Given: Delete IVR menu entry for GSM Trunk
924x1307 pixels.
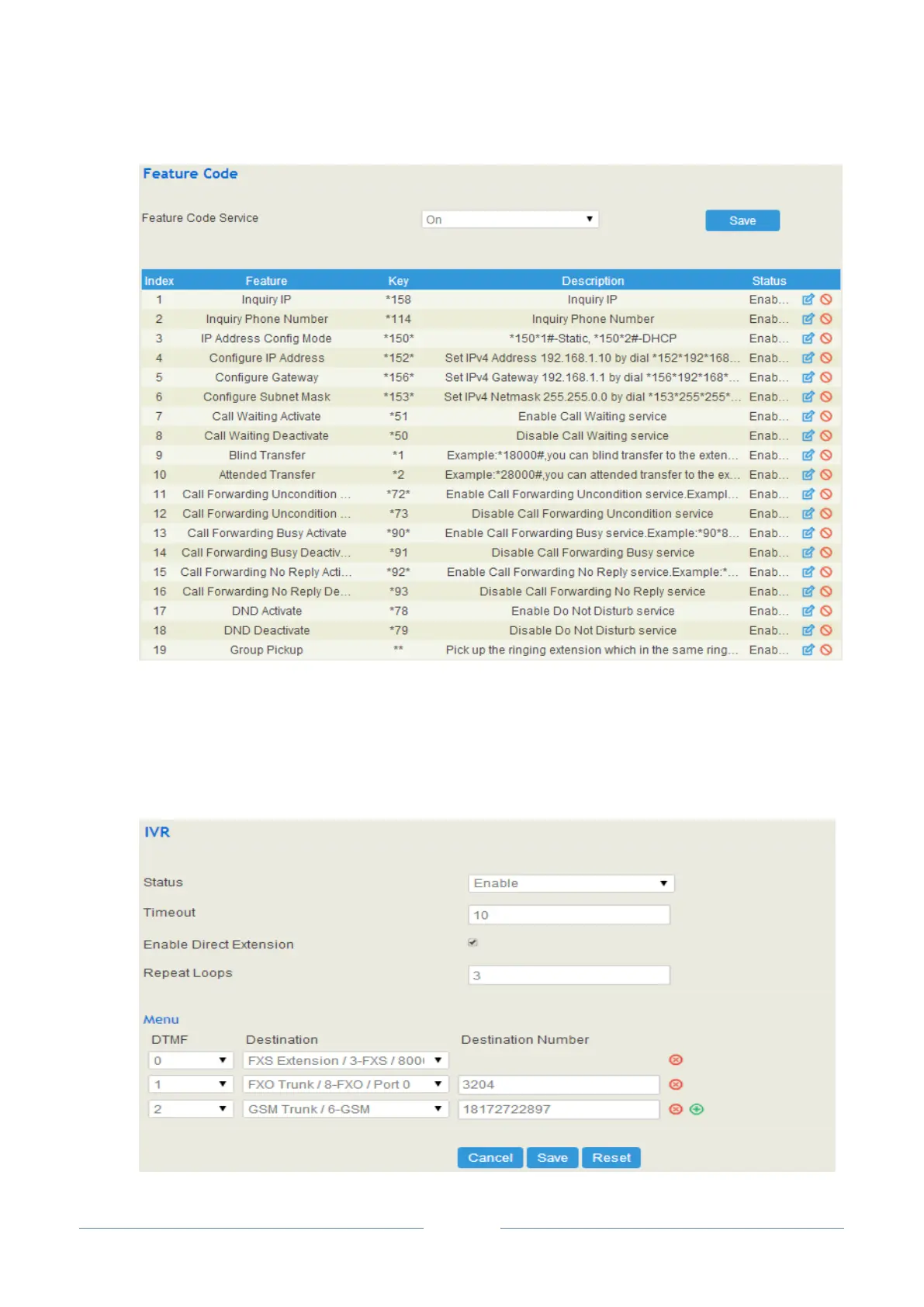Looking at the screenshot, I should [x=676, y=1109].
